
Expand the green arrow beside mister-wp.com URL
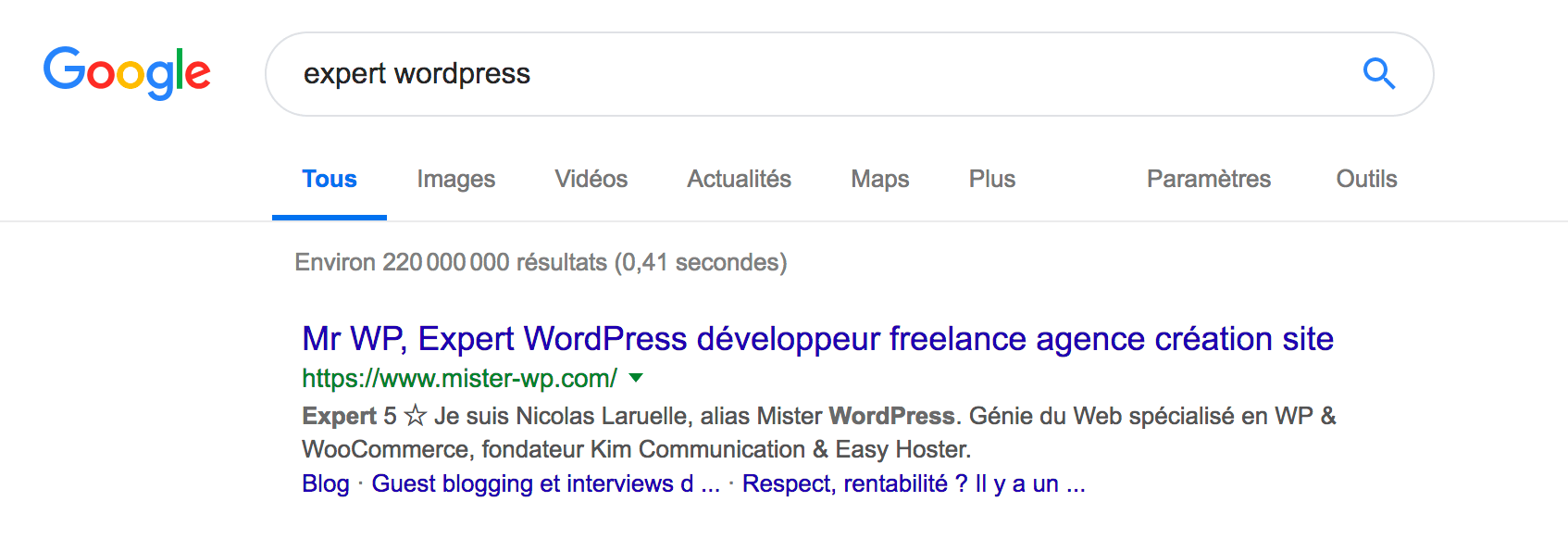tap(636, 378)
